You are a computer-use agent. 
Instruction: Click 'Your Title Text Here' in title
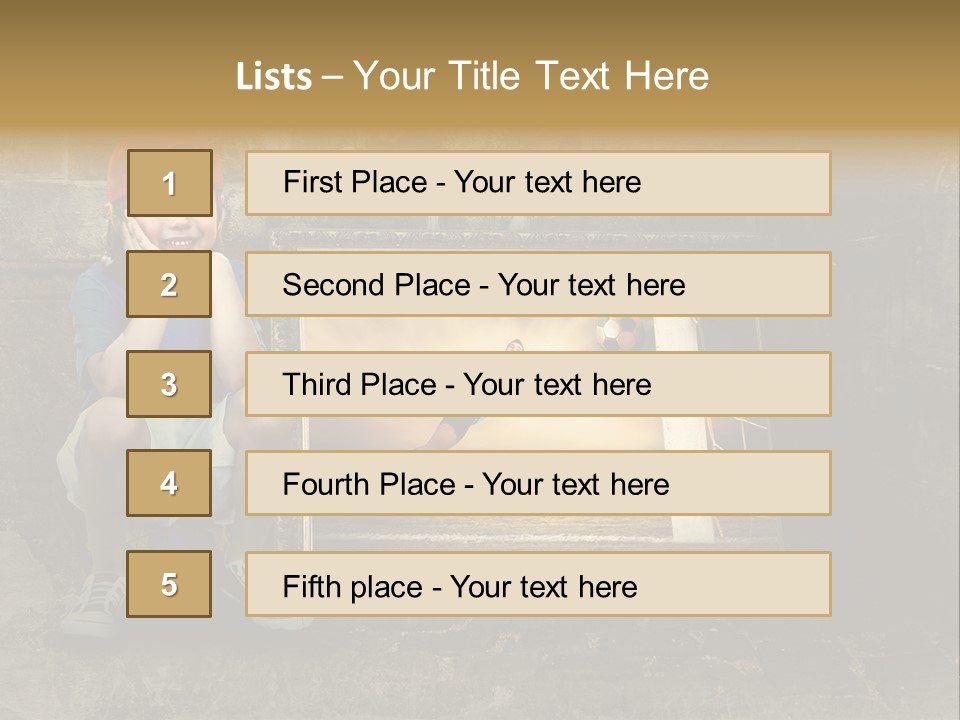tap(531, 76)
